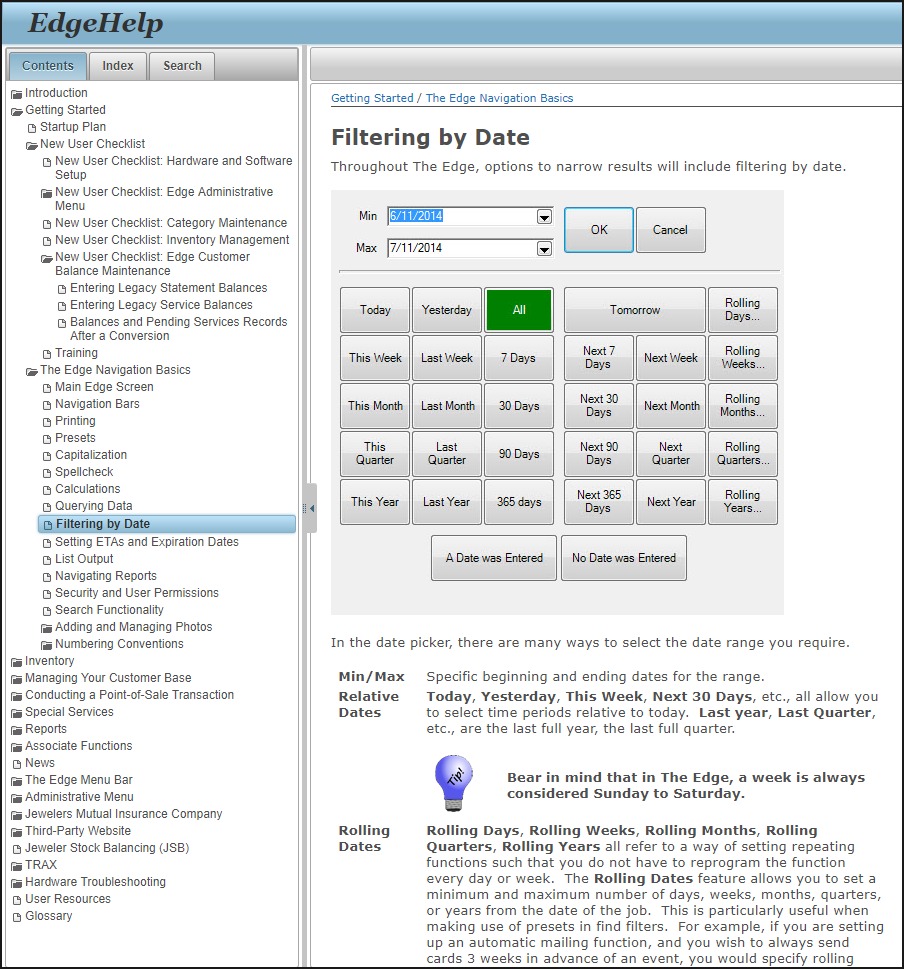904x969 pixels.
Task: Open the Max date dropdown arrow
Action: click(544, 249)
